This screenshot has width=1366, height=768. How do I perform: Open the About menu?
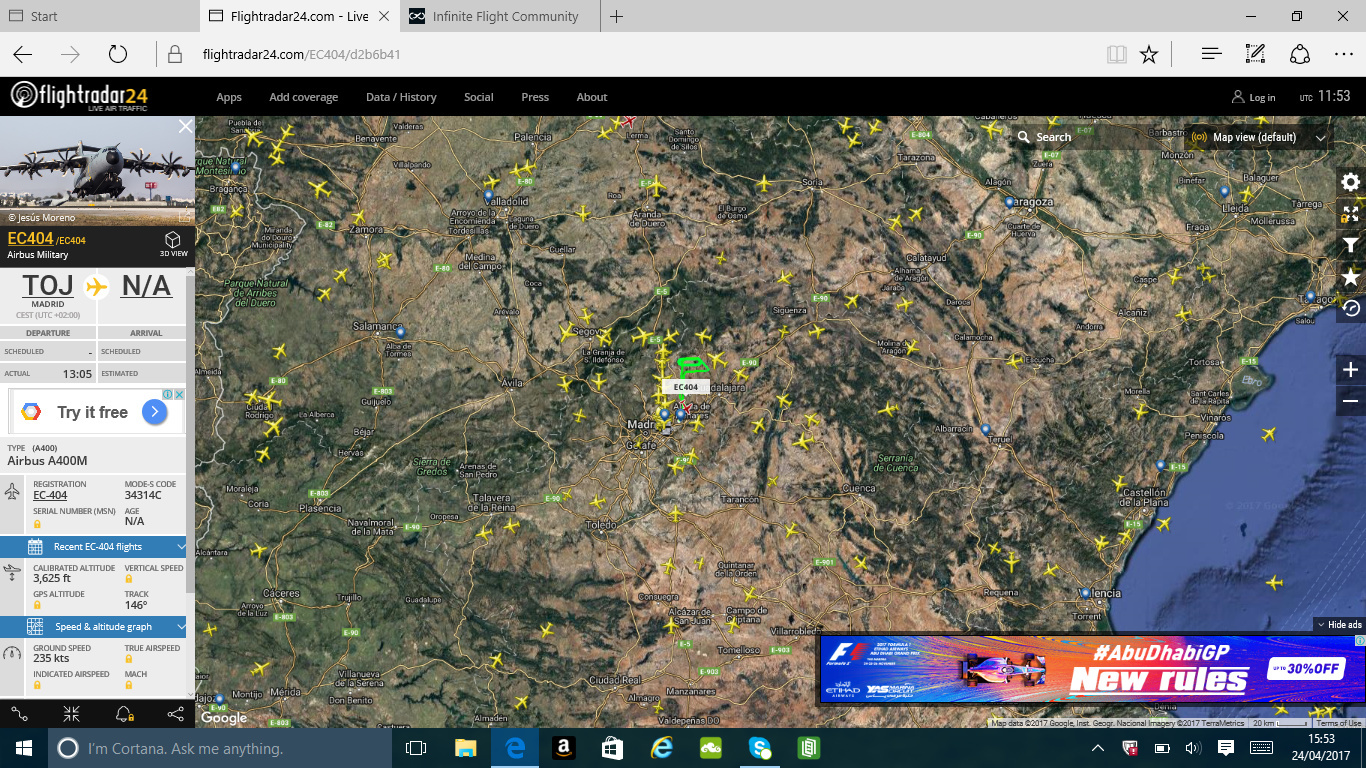point(592,97)
